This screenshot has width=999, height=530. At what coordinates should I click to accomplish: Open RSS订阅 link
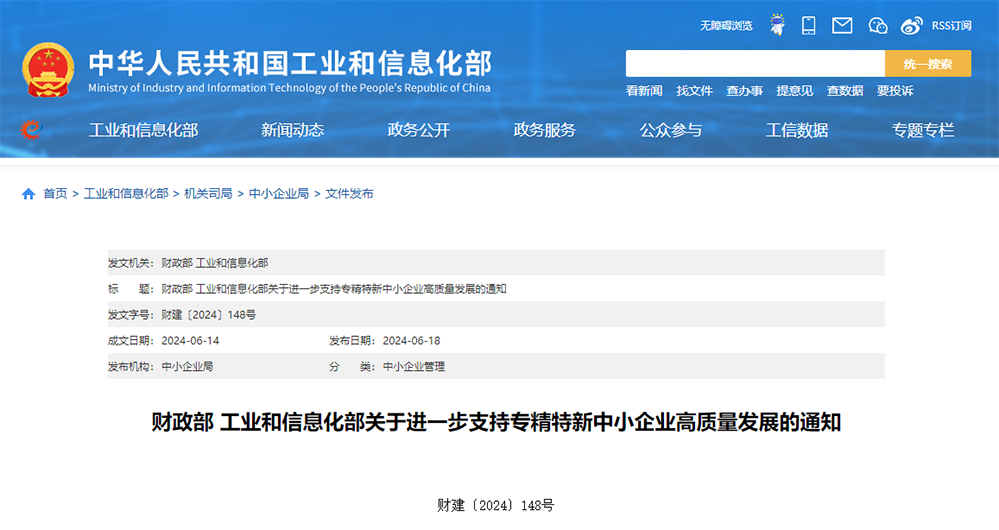tap(951, 25)
